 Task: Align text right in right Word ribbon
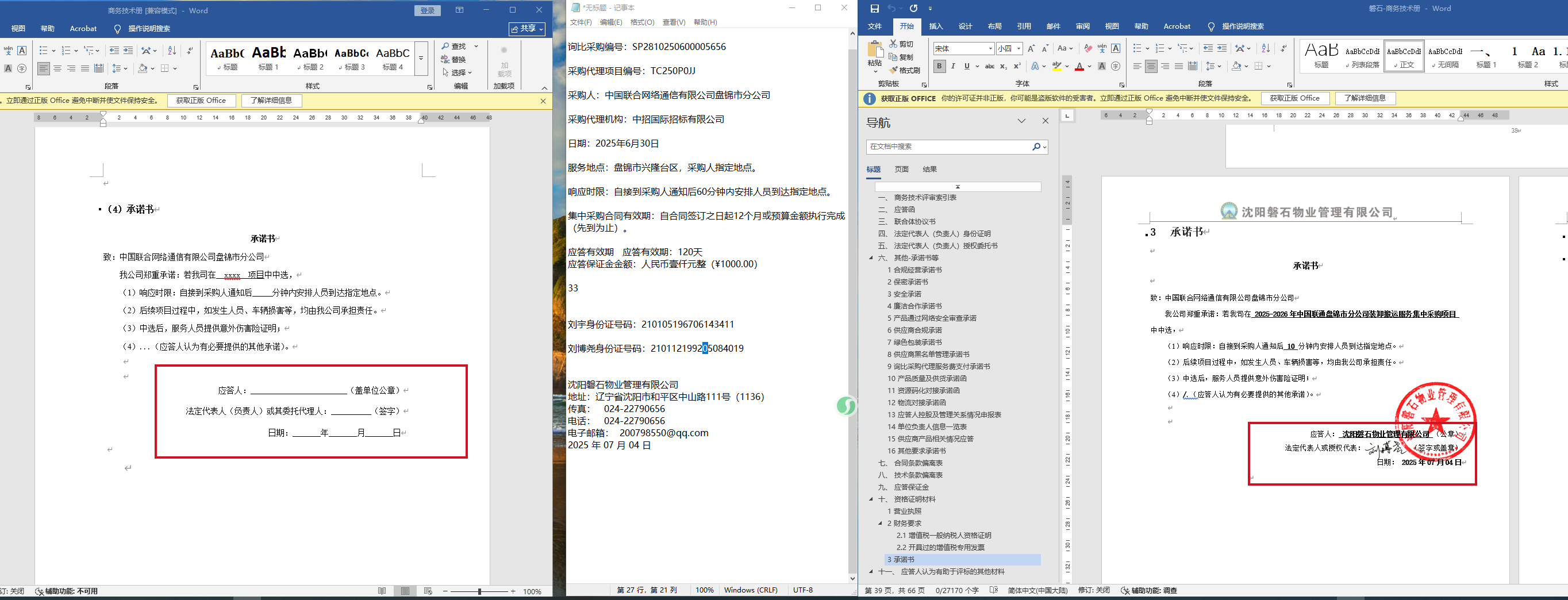click(1165, 66)
